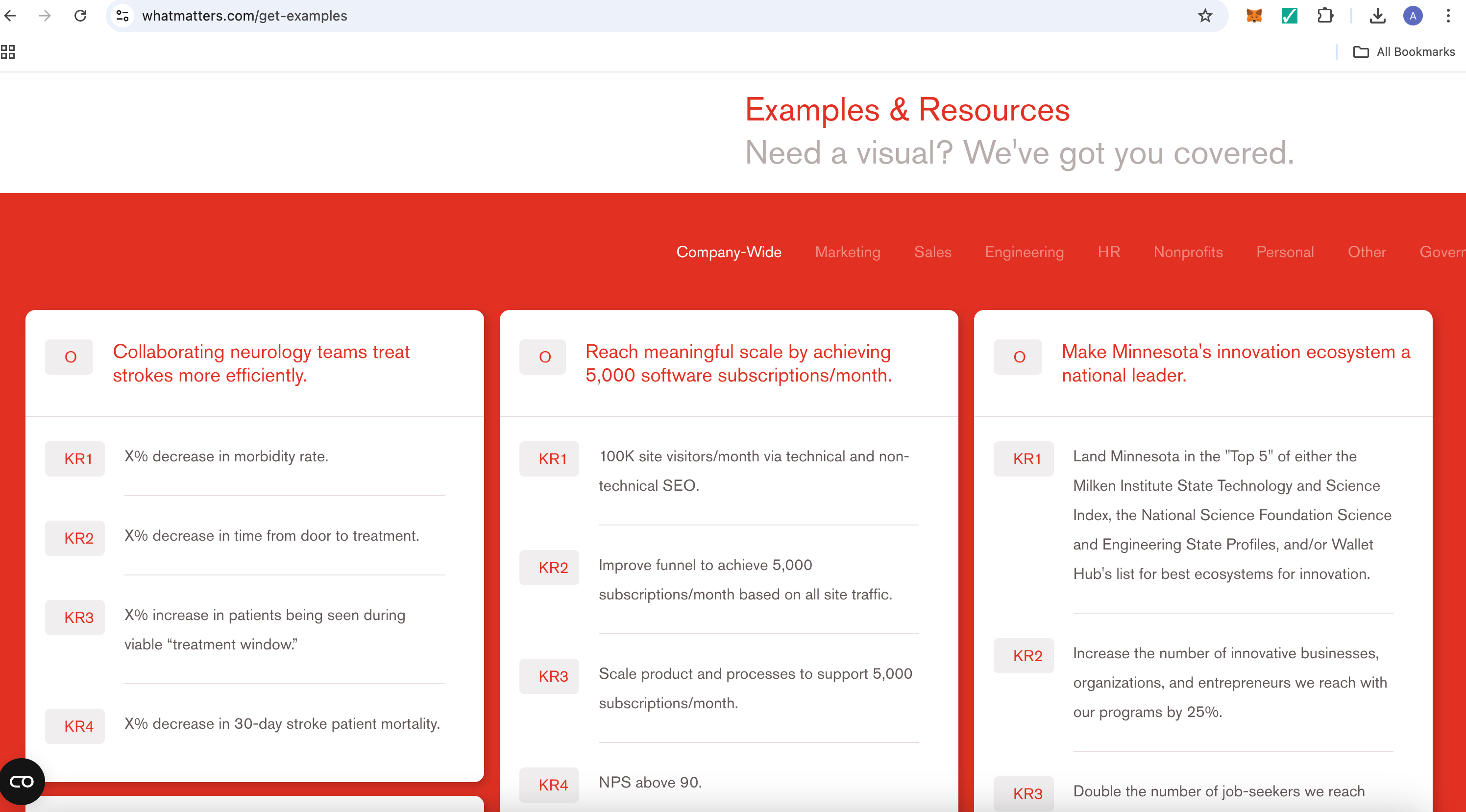The height and width of the screenshot is (812, 1466).
Task: Click the KR4 badge beside stroke patient mortality
Action: tap(75, 726)
